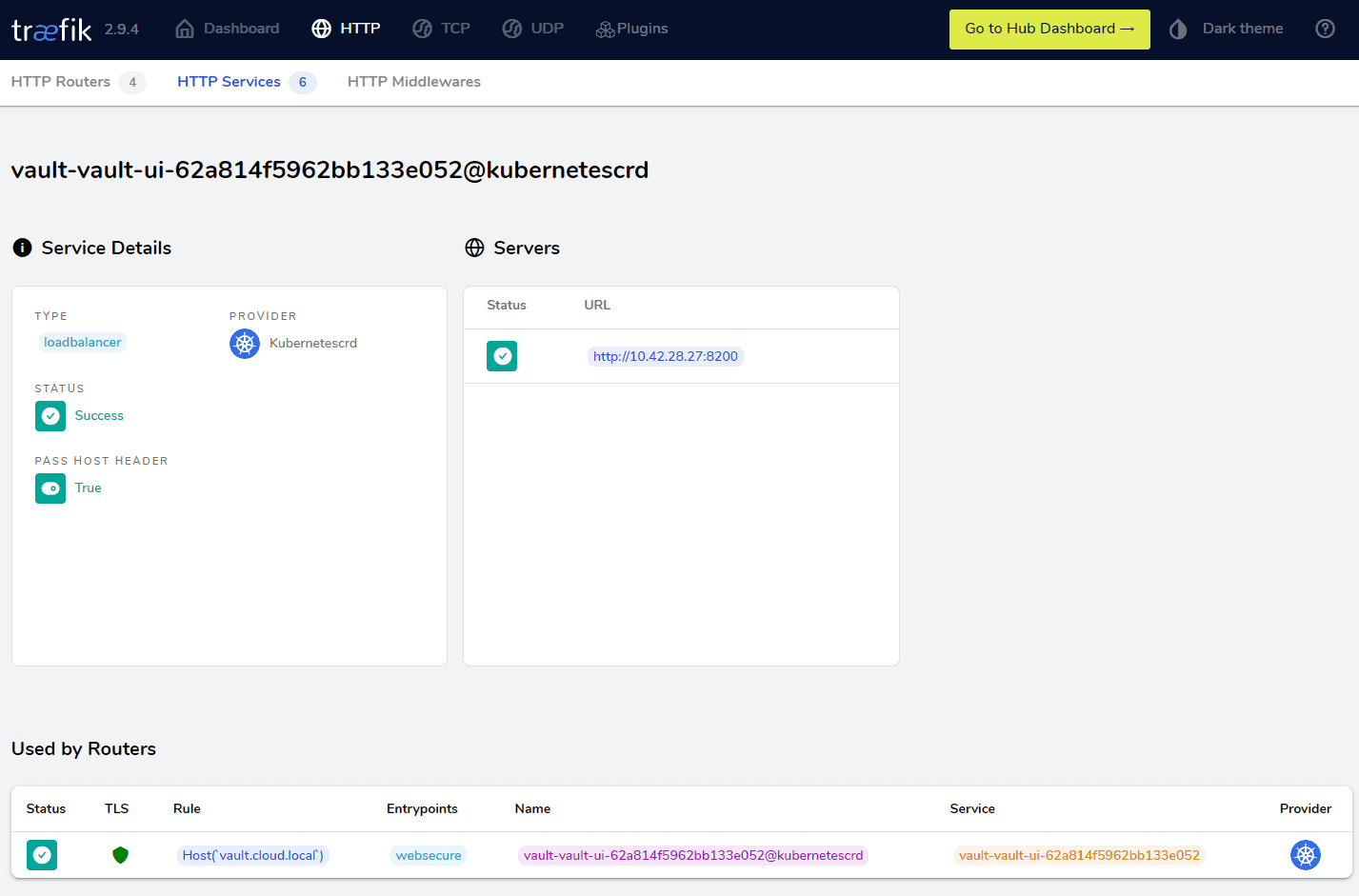The height and width of the screenshot is (896, 1359).
Task: Select the TCP menu item
Action: (442, 29)
